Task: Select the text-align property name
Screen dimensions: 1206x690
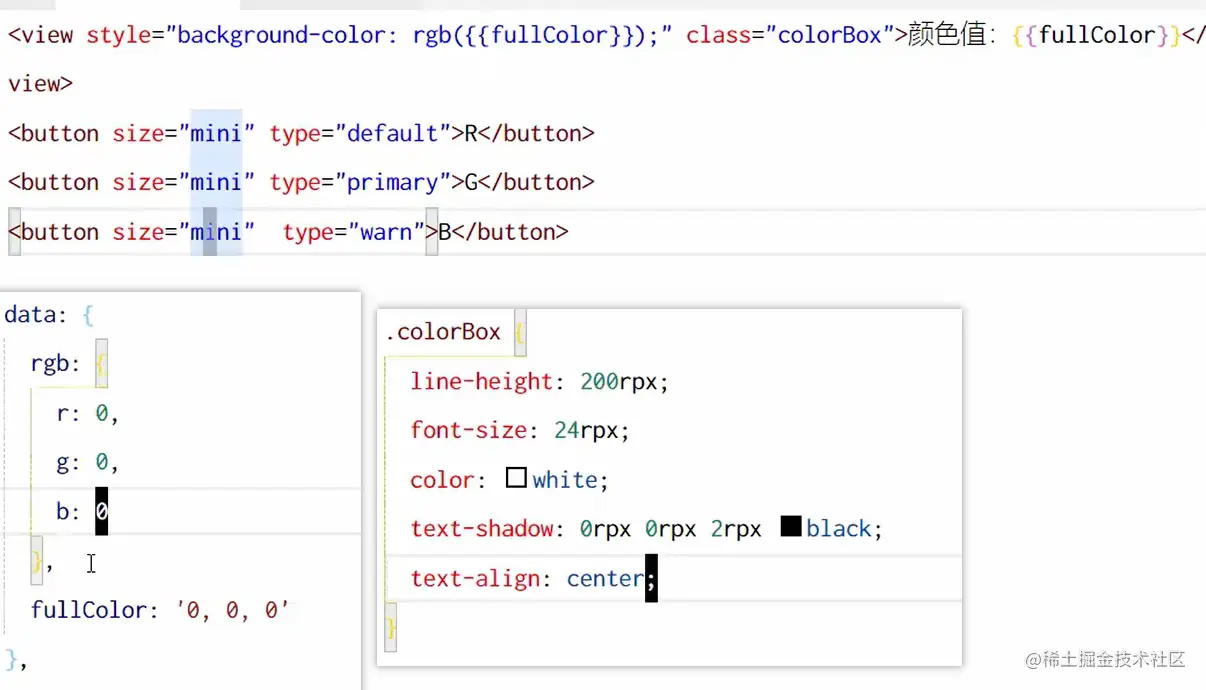Action: coord(476,578)
